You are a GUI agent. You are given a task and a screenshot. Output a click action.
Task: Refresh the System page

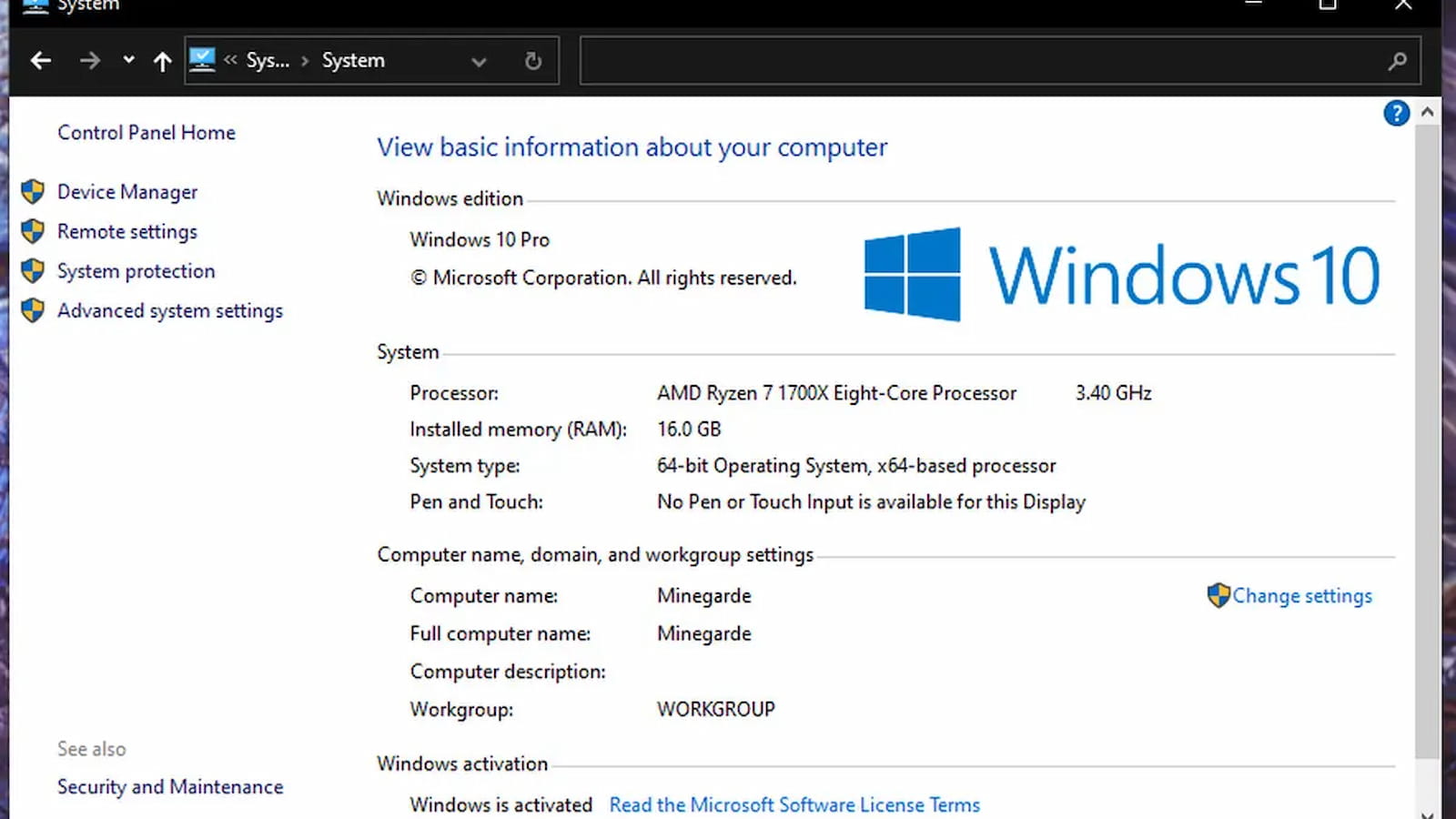(x=533, y=61)
